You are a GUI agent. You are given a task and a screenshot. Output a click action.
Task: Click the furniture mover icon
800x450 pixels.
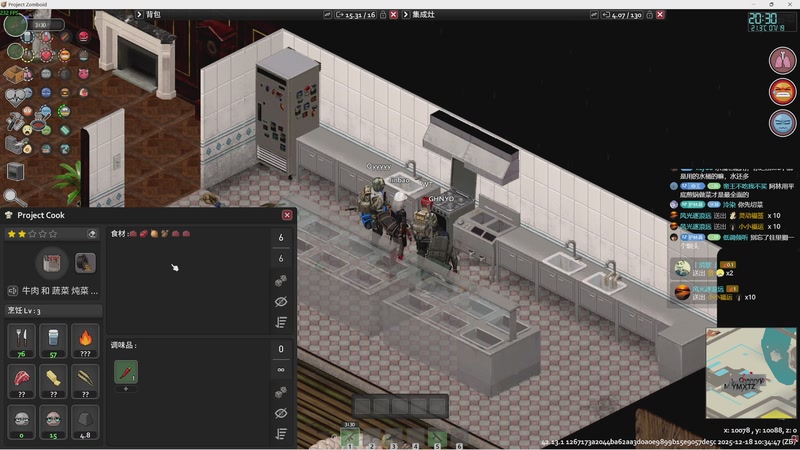pos(15,171)
